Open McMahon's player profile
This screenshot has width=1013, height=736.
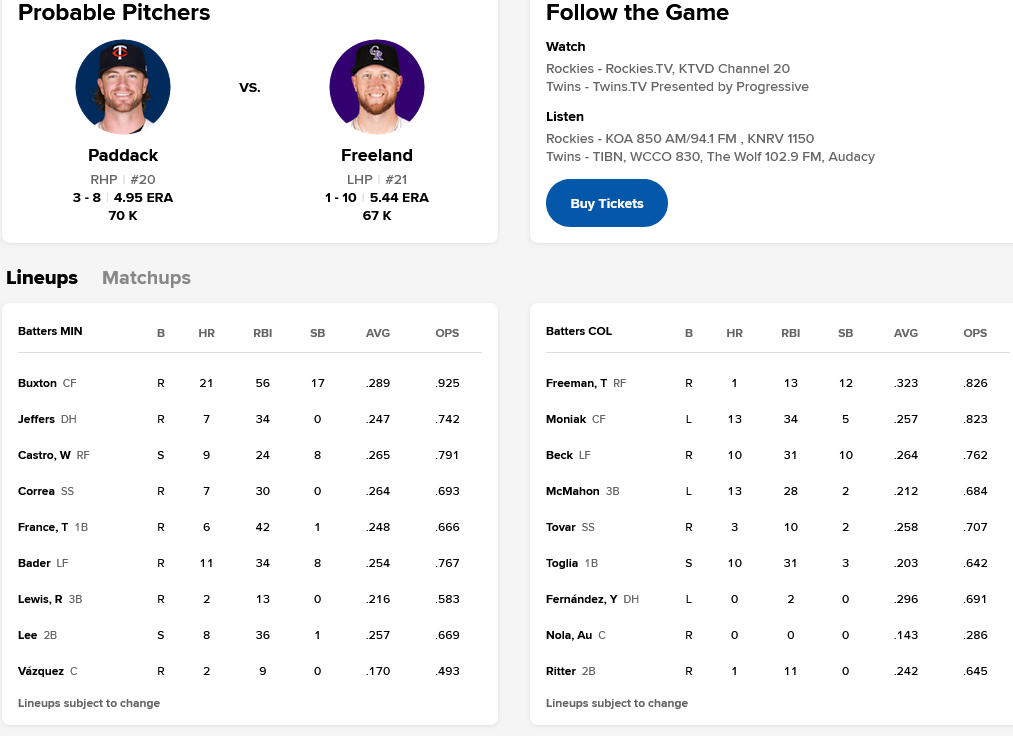573,491
